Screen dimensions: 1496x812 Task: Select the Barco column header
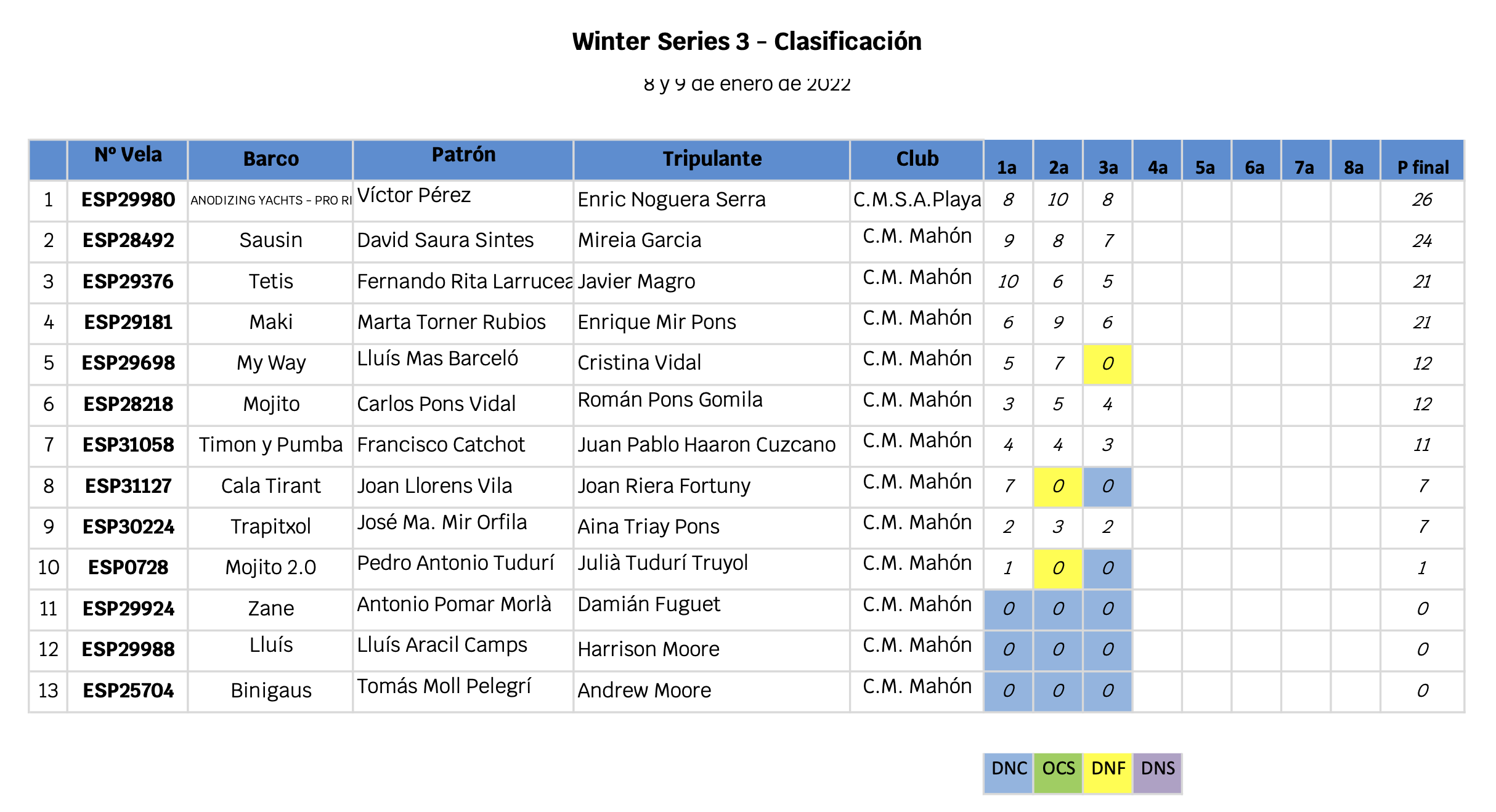pyautogui.click(x=270, y=160)
